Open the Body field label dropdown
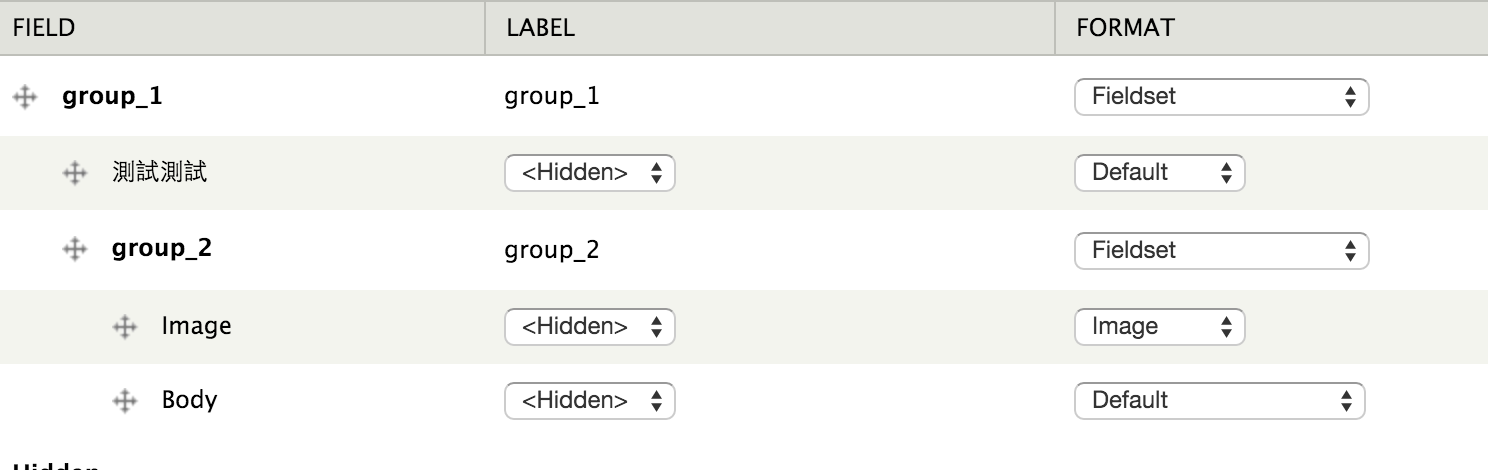1488x470 pixels. point(590,401)
